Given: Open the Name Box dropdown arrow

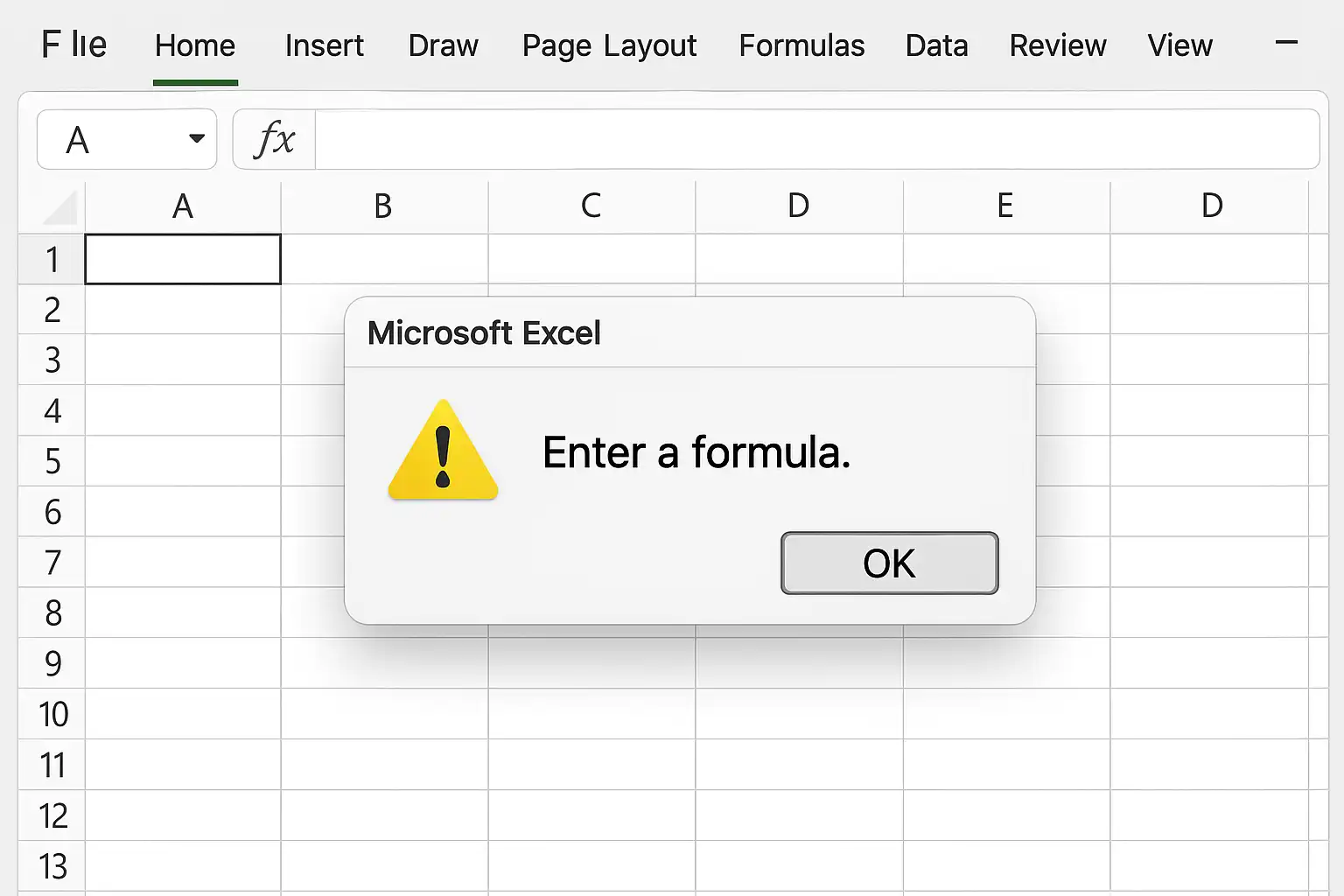Looking at the screenshot, I should (x=197, y=139).
